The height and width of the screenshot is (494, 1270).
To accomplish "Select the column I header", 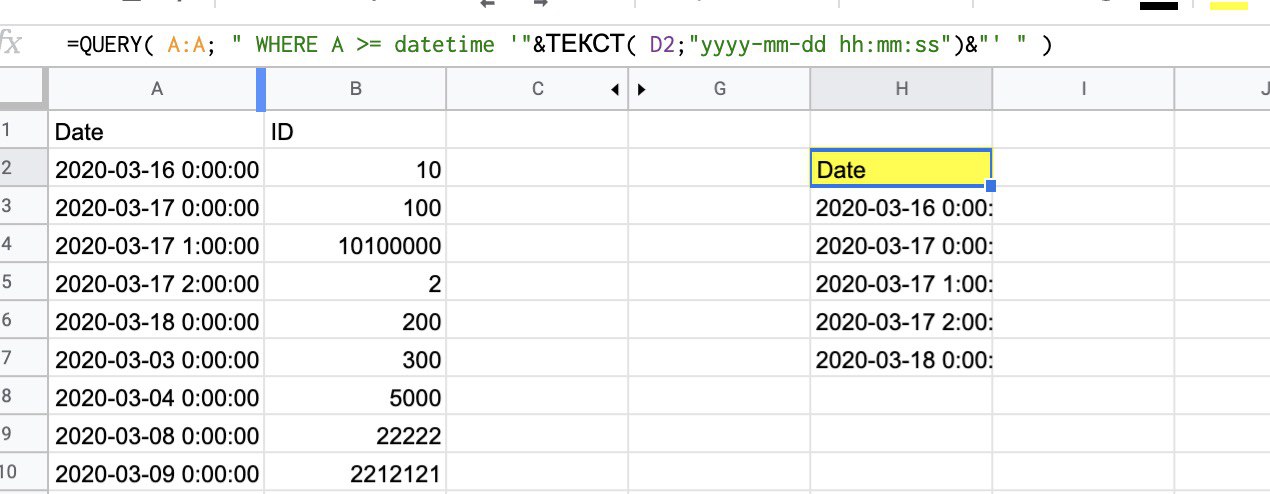I will (x=1083, y=89).
